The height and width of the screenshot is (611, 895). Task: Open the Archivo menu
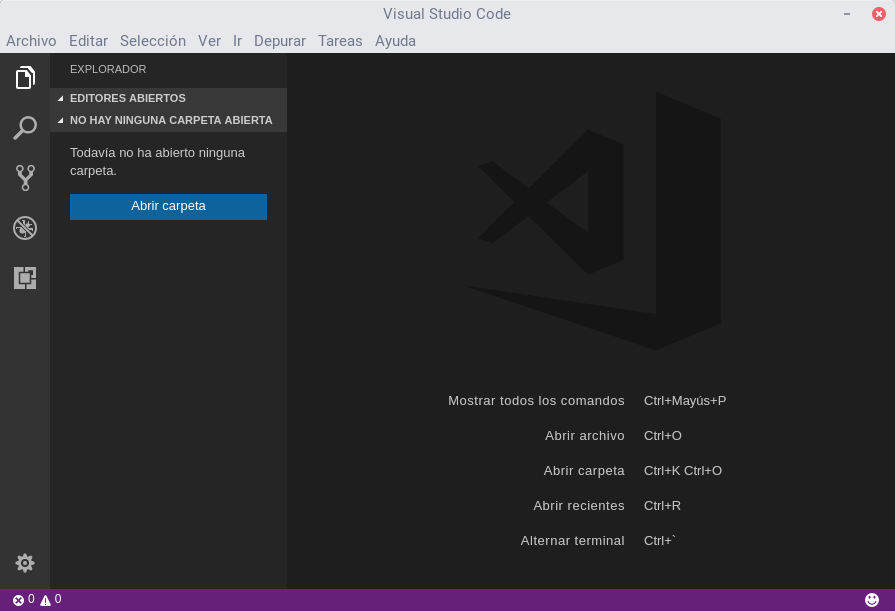(31, 41)
